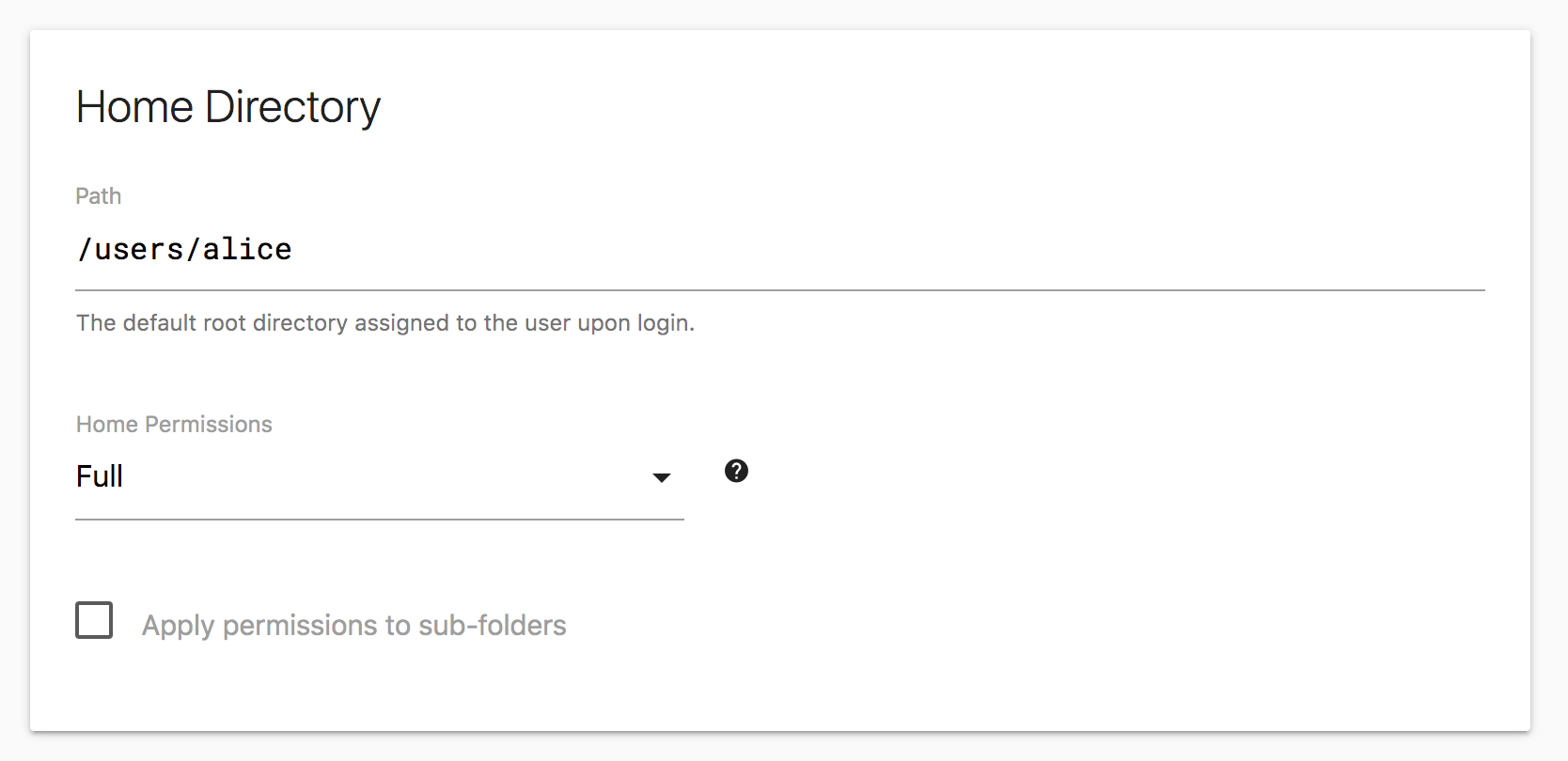Screen dimensions: 1568x761
Task: Click the word 'sub-folders' in the checkbox label
Action: (x=493, y=626)
